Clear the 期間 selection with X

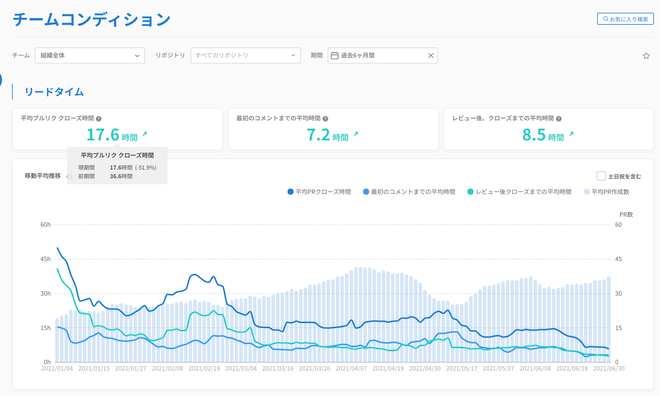[431, 56]
